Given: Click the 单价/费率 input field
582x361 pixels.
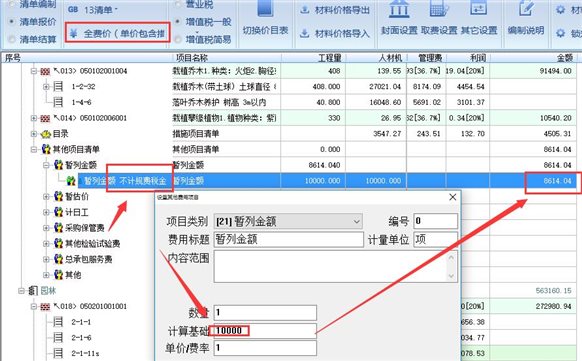Looking at the screenshot, I should pos(265,348).
